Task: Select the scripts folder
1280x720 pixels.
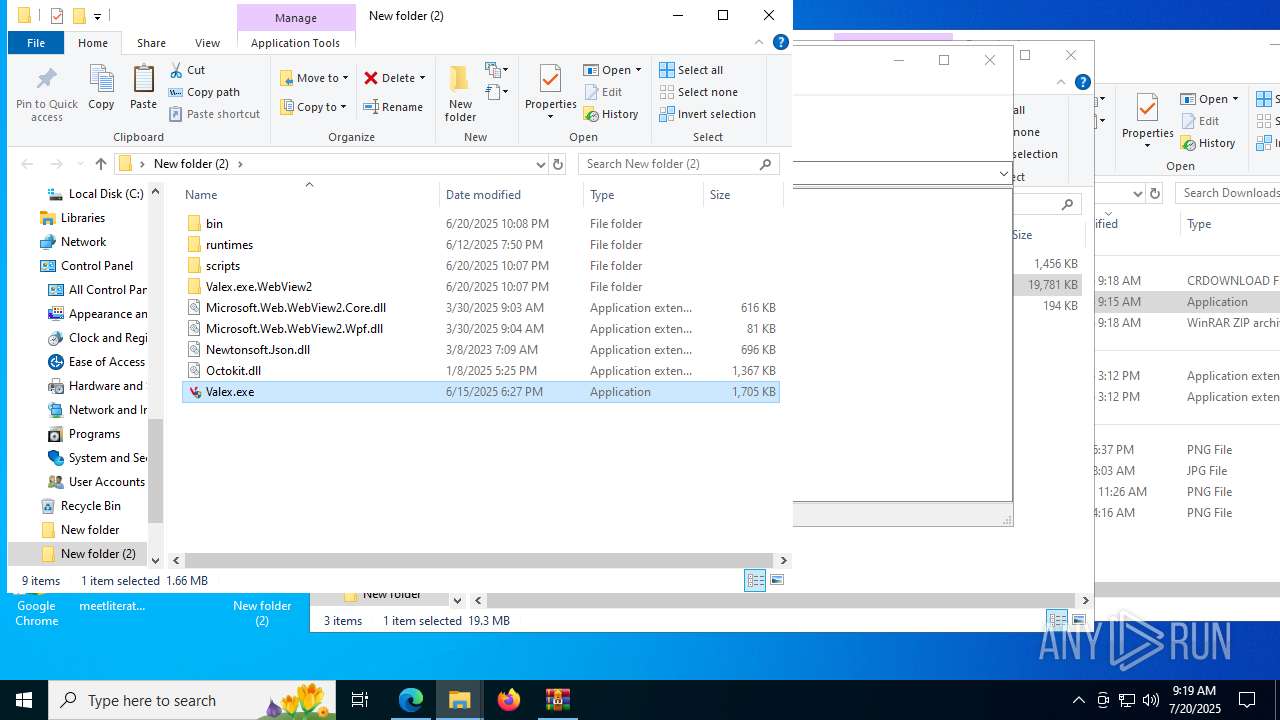Action: coord(480,266)
